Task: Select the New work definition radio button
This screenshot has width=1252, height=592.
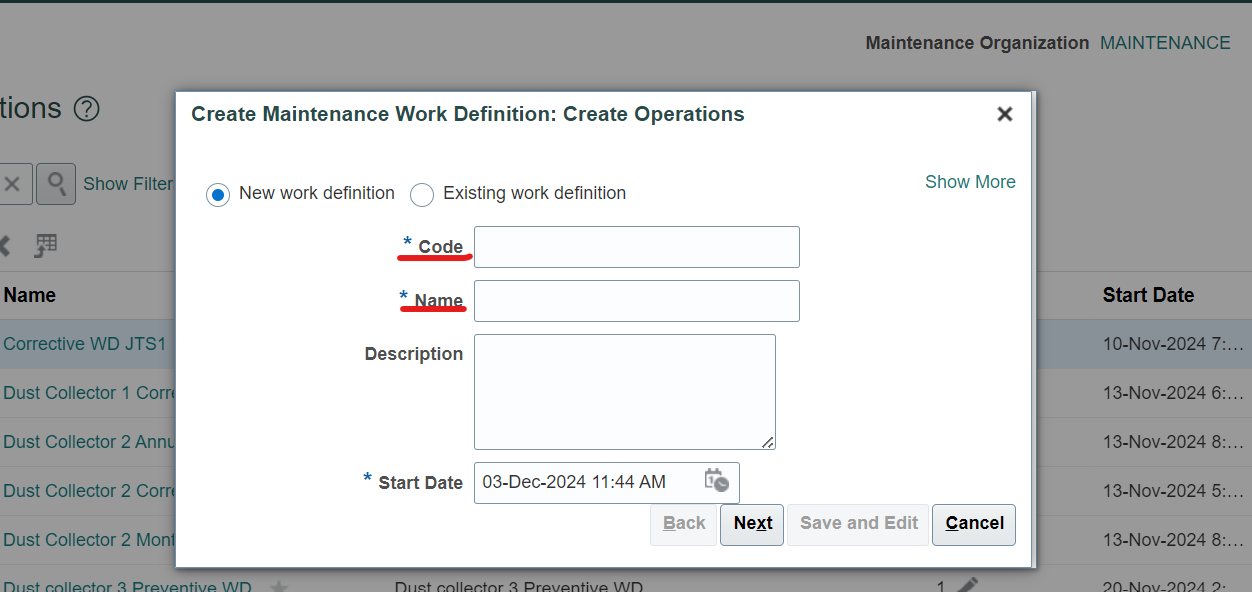Action: 218,194
